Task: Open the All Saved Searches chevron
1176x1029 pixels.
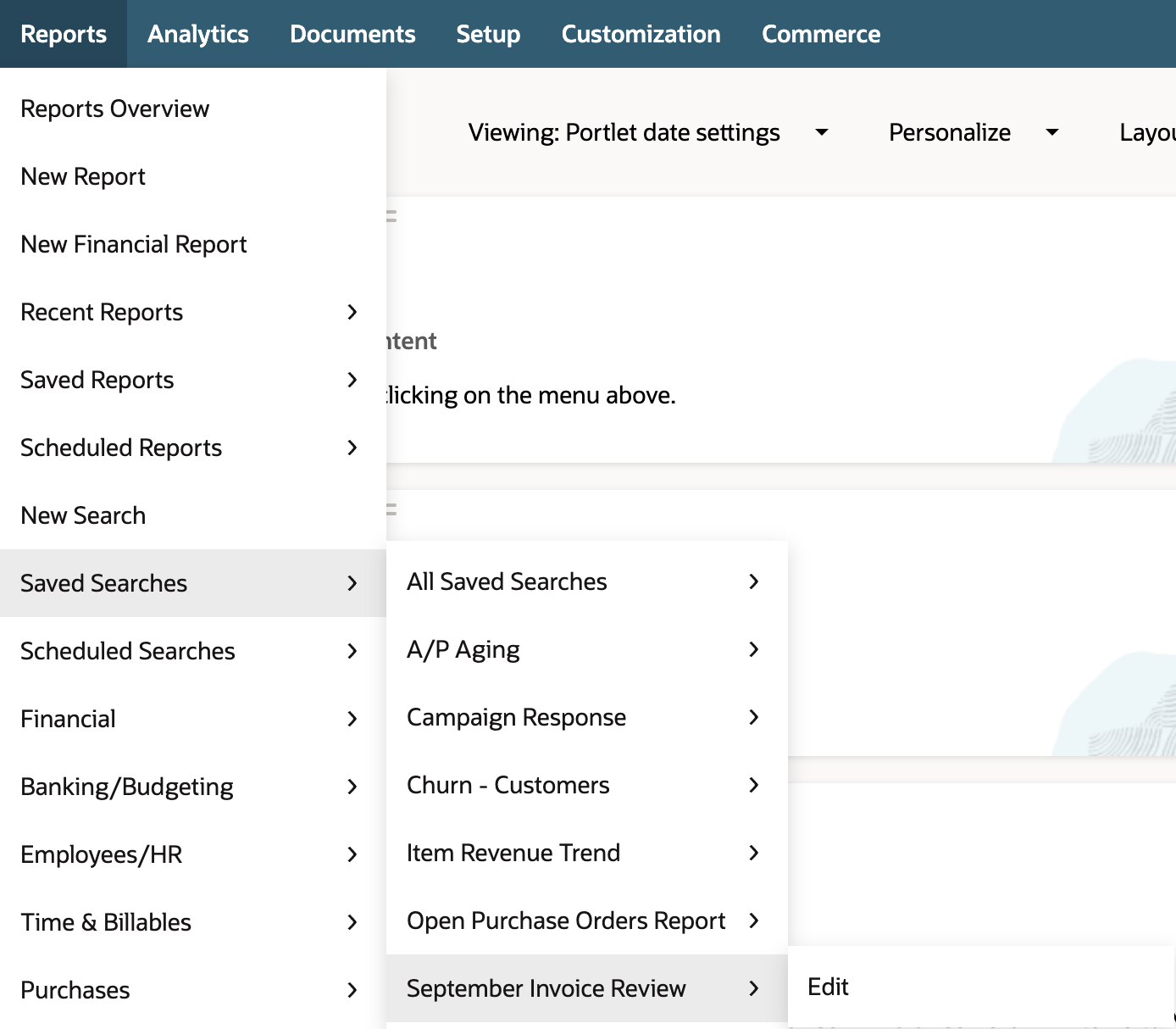Action: point(754,581)
